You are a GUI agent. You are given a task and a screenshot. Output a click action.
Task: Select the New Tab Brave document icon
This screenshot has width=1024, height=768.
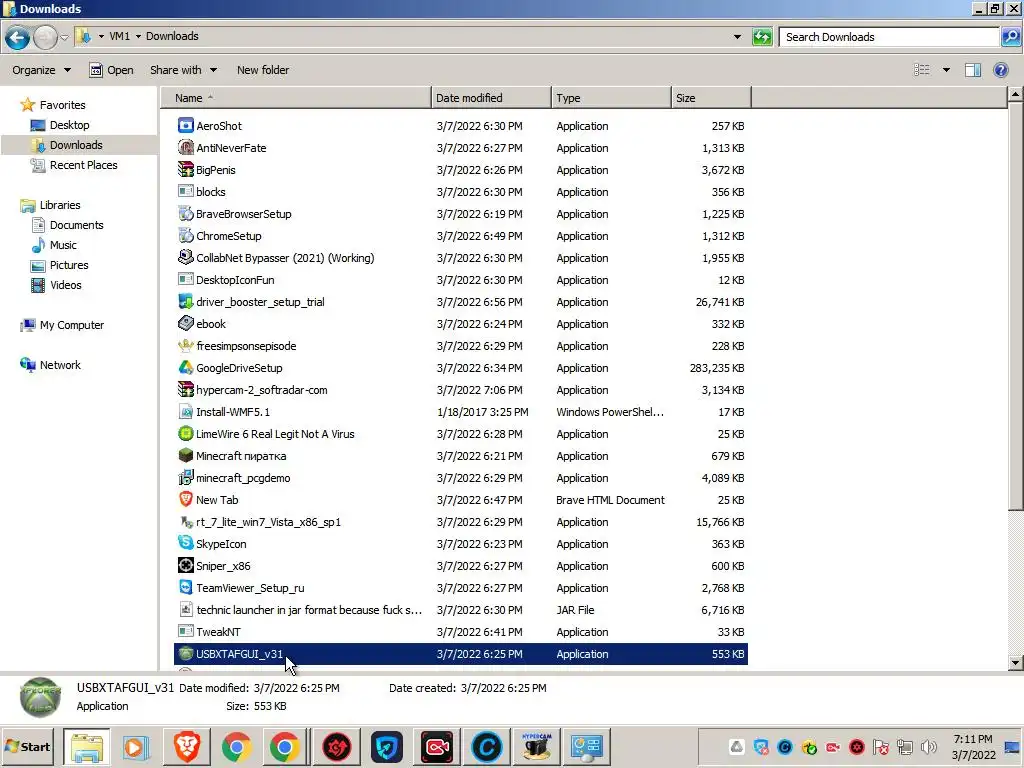[x=185, y=500]
